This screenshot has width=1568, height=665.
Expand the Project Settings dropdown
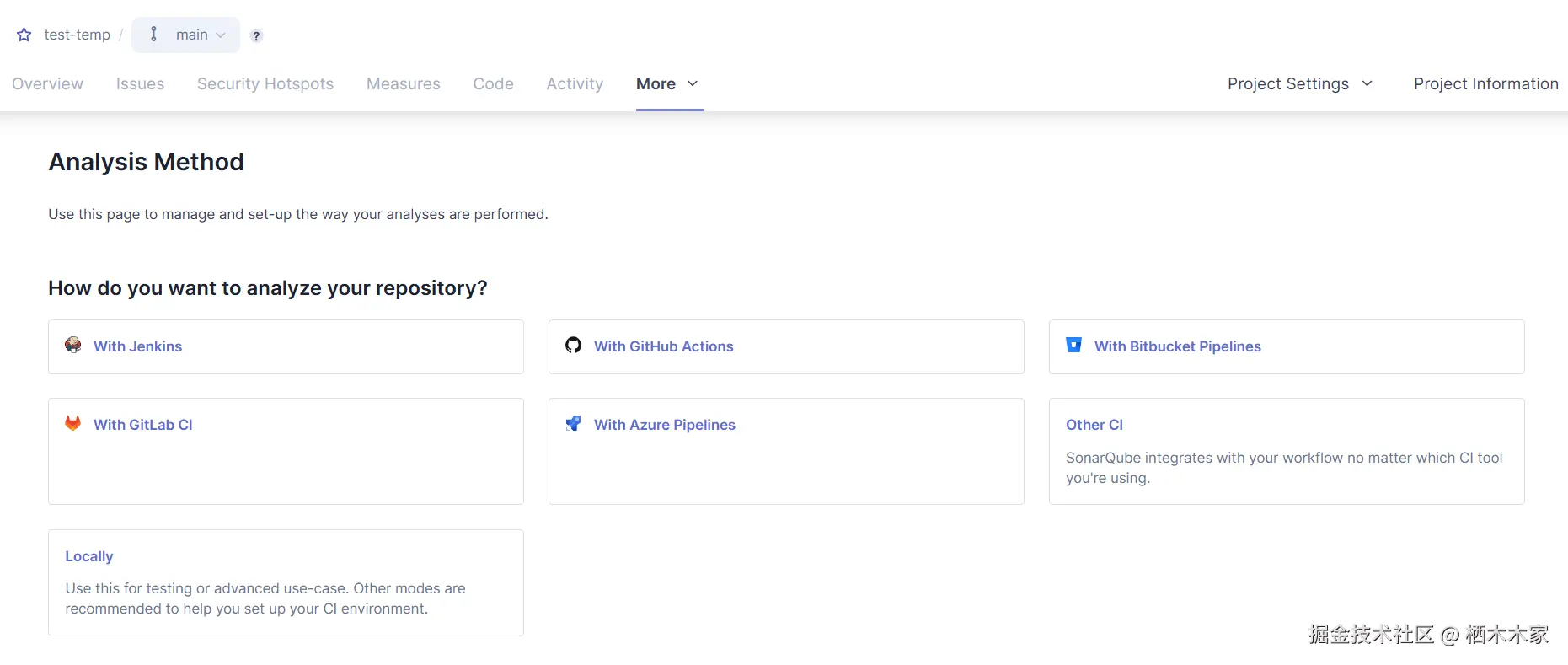pyautogui.click(x=1299, y=83)
